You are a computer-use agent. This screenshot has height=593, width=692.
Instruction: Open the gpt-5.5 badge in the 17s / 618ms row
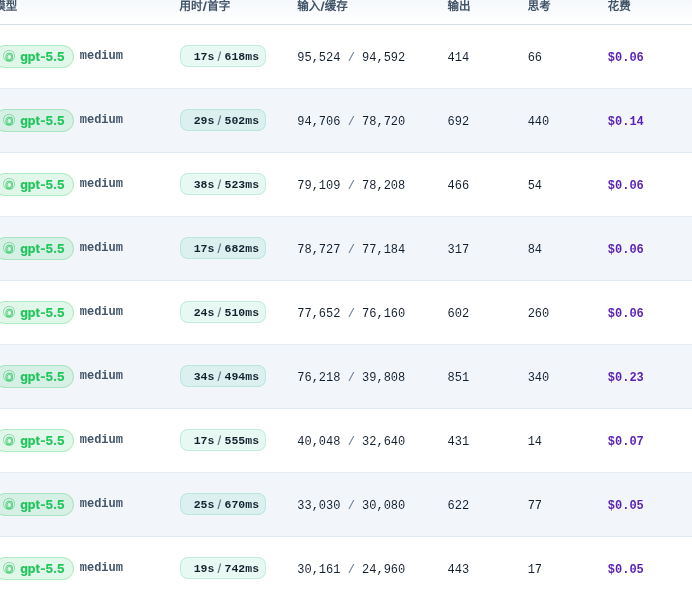(x=36, y=56)
